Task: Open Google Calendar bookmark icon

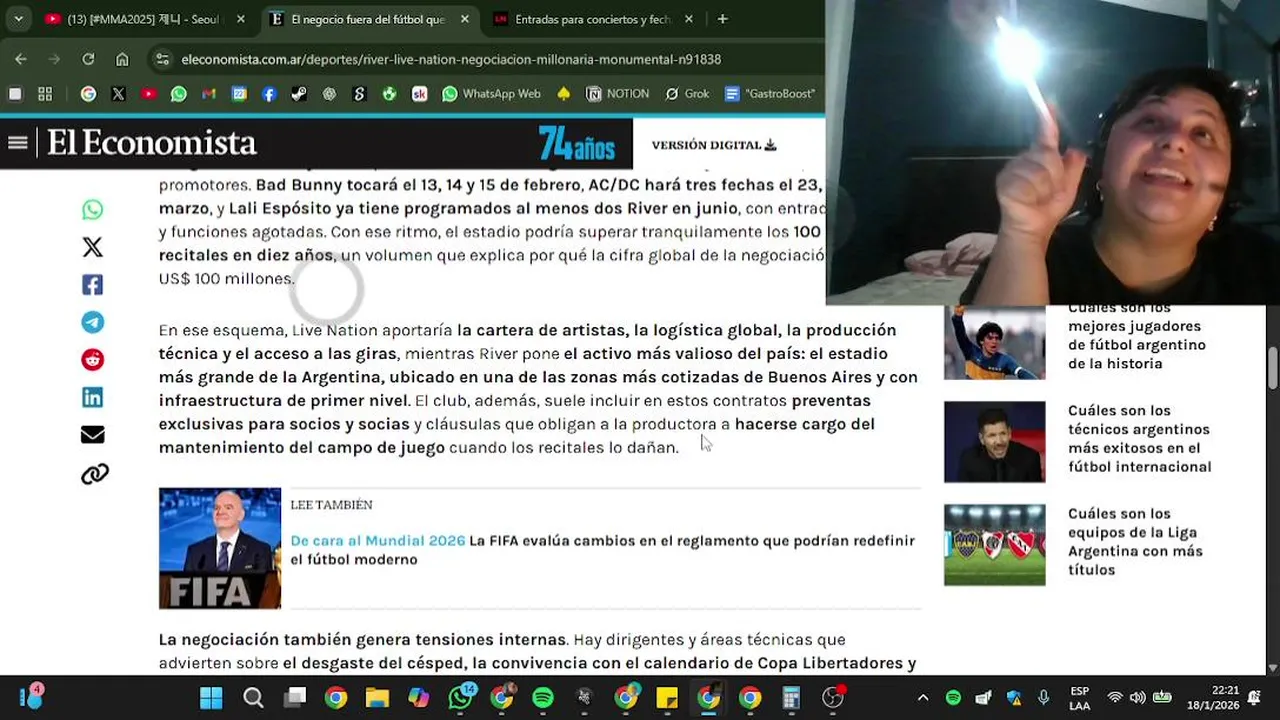Action: click(x=239, y=94)
